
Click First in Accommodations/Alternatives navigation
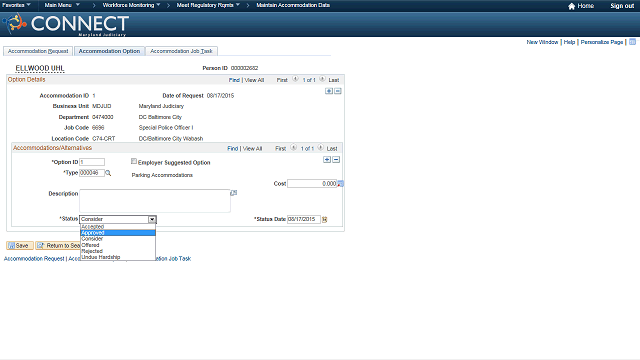coord(280,149)
